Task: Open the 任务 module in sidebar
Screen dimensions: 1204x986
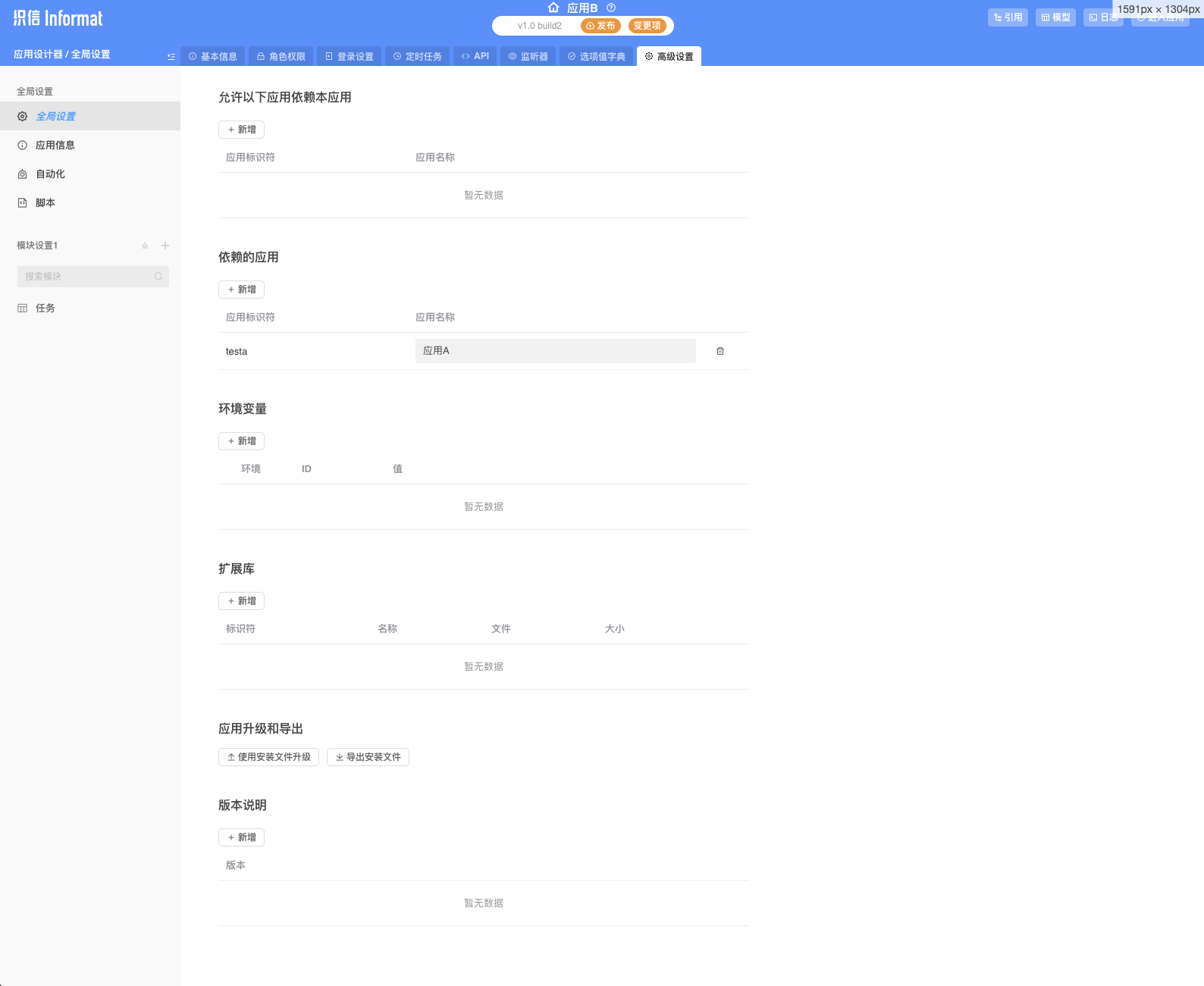Action: tap(45, 308)
